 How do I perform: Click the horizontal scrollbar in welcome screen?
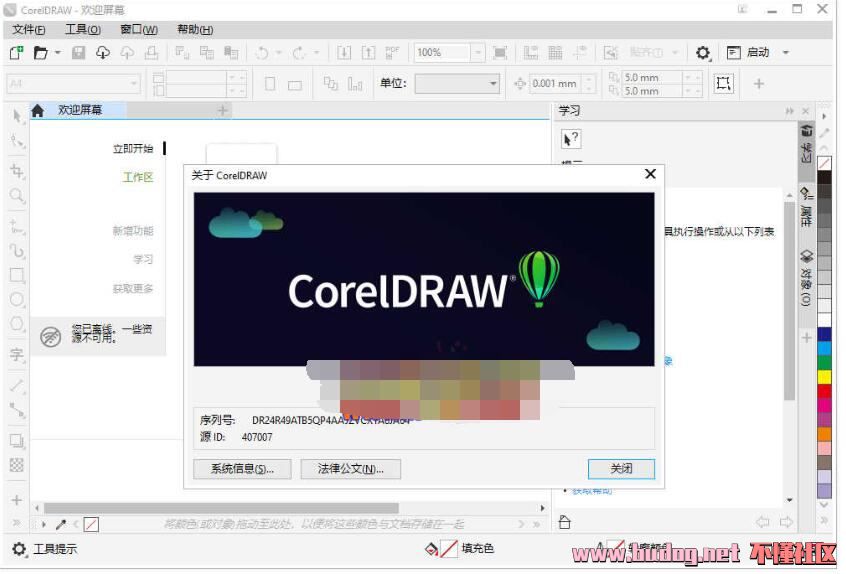coord(221,508)
